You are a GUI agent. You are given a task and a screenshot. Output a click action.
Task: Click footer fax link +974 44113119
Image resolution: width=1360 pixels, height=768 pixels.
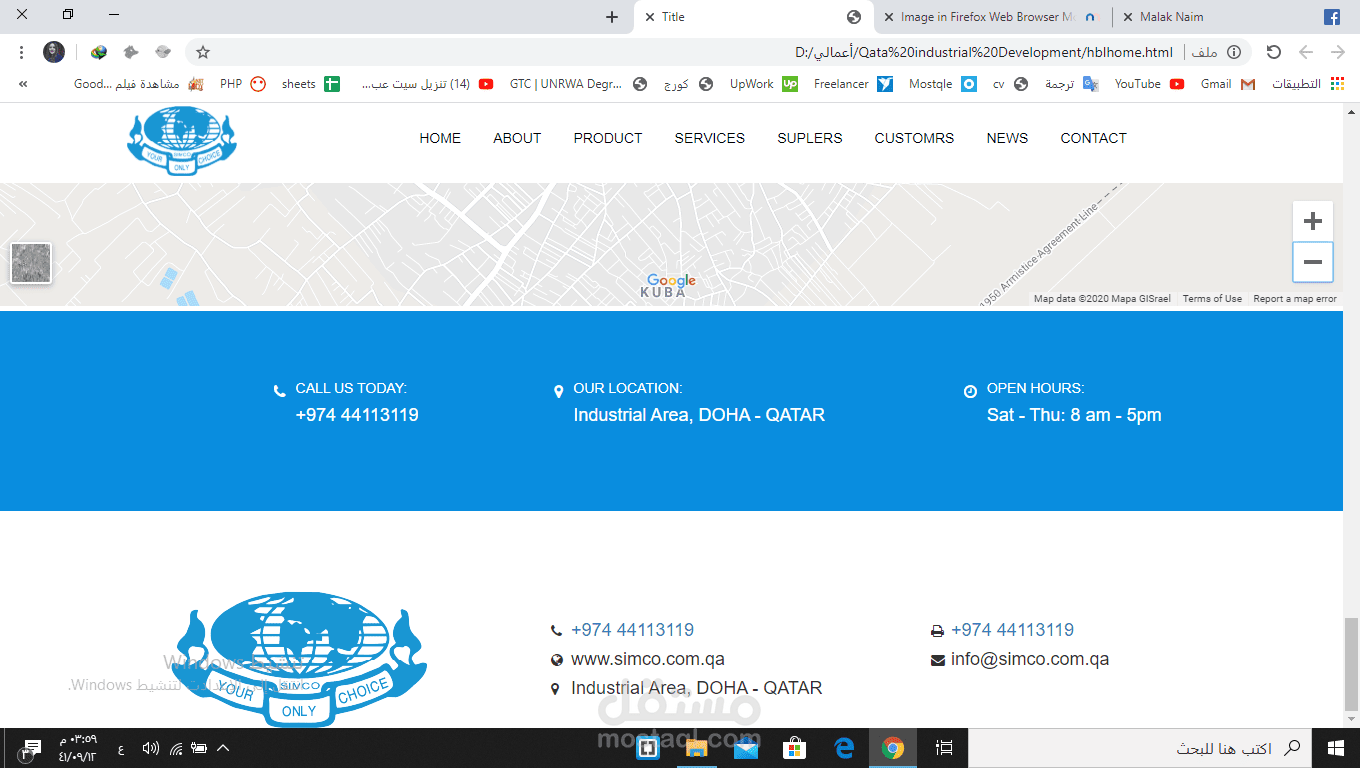[x=1012, y=630]
